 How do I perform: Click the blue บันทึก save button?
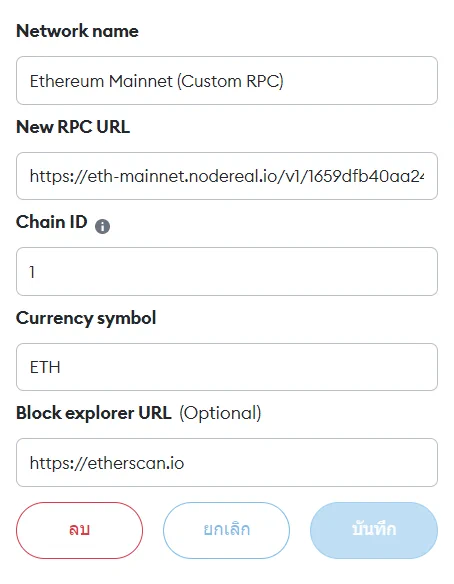coord(374,530)
